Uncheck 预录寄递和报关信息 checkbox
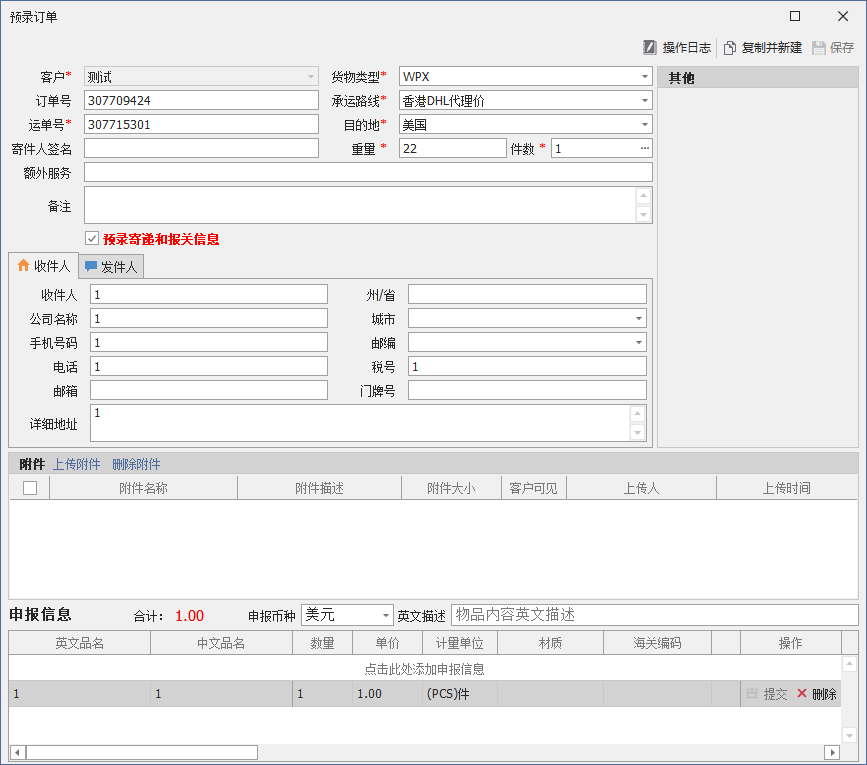This screenshot has height=765, width=867. tap(92, 239)
